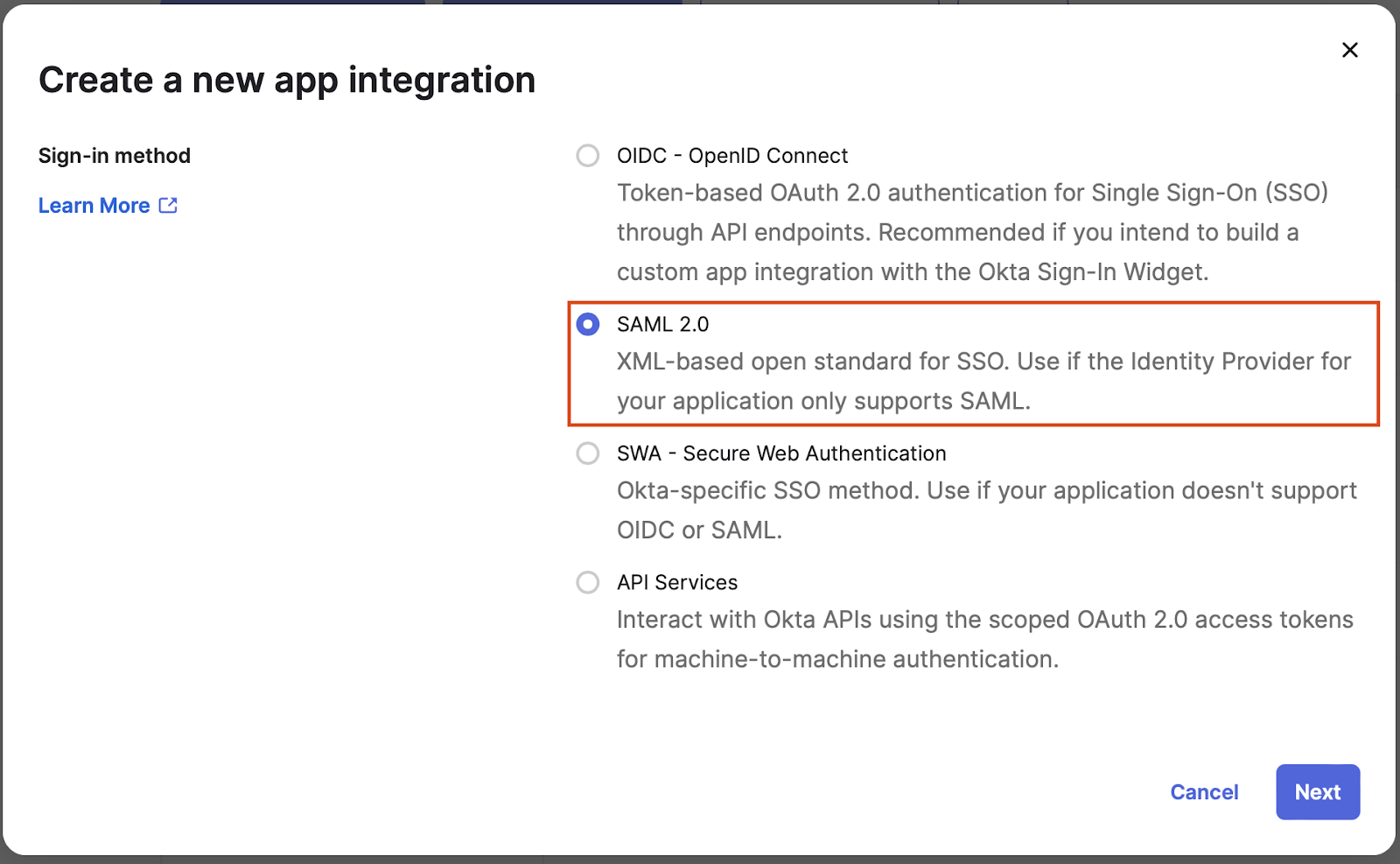This screenshot has width=1400, height=864.
Task: Click the Create a new app integration heading
Action: pos(287,81)
